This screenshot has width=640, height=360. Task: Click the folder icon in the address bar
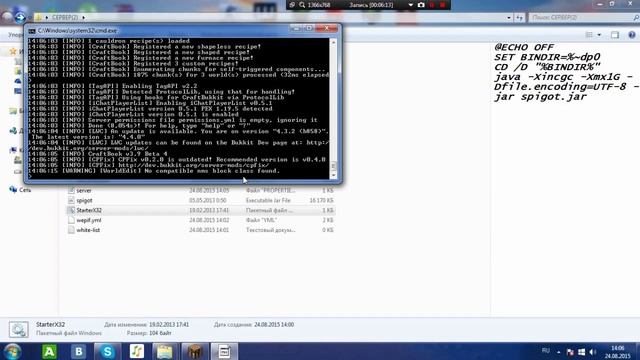[38, 17]
